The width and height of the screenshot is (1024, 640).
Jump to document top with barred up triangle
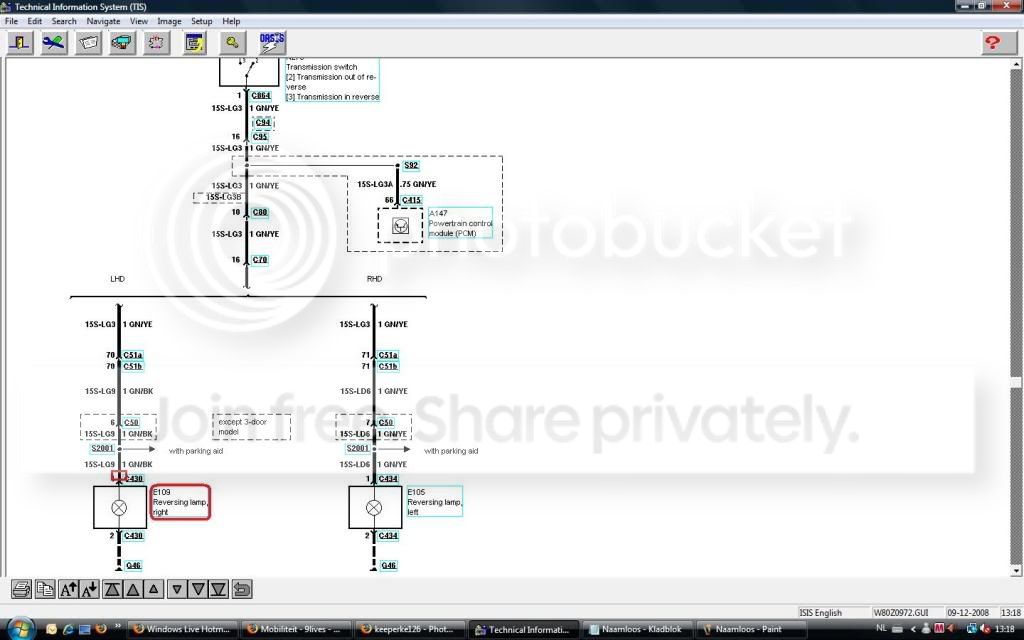point(112,589)
